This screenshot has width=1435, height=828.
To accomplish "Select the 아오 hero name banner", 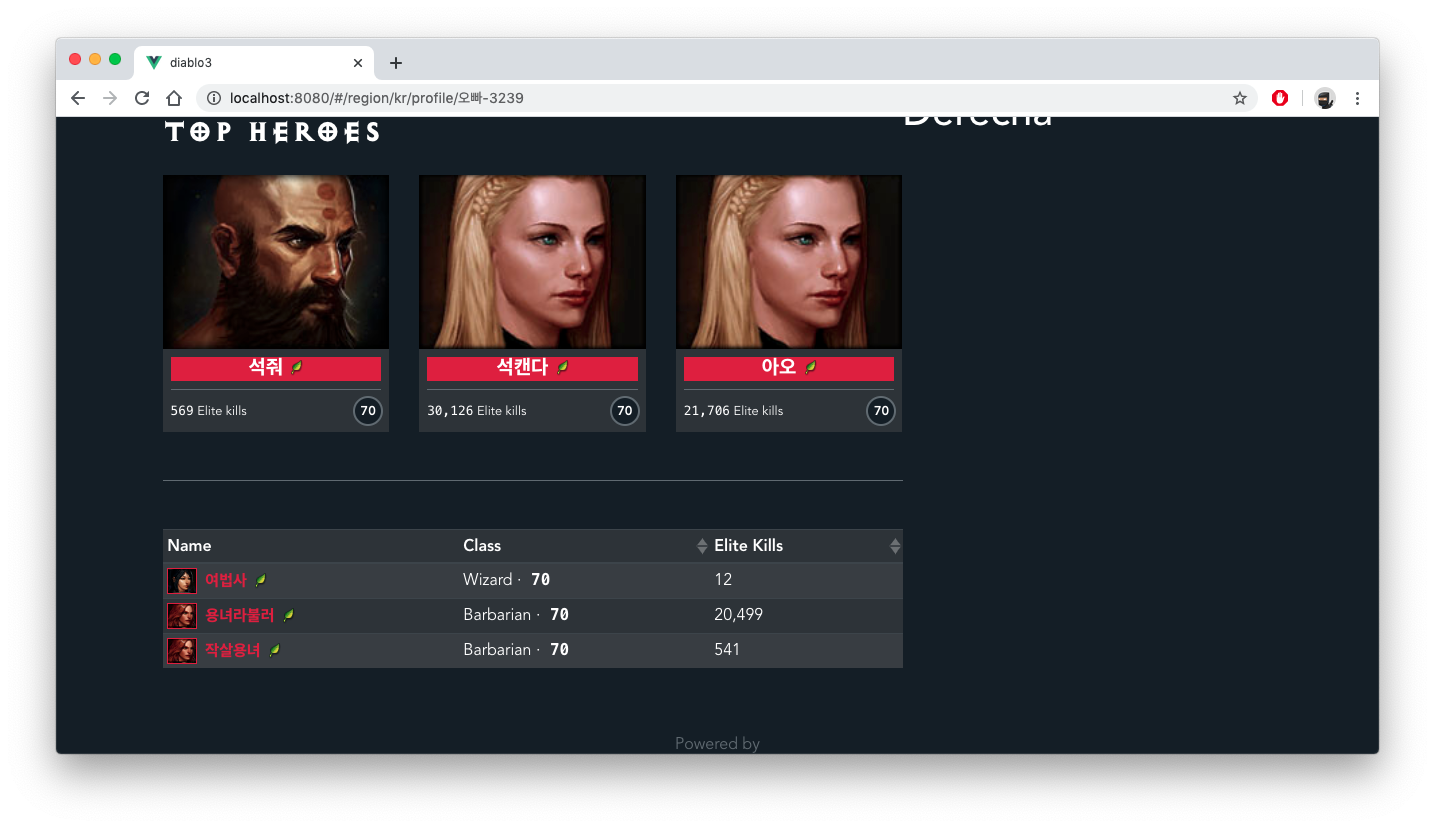I will tap(789, 368).
